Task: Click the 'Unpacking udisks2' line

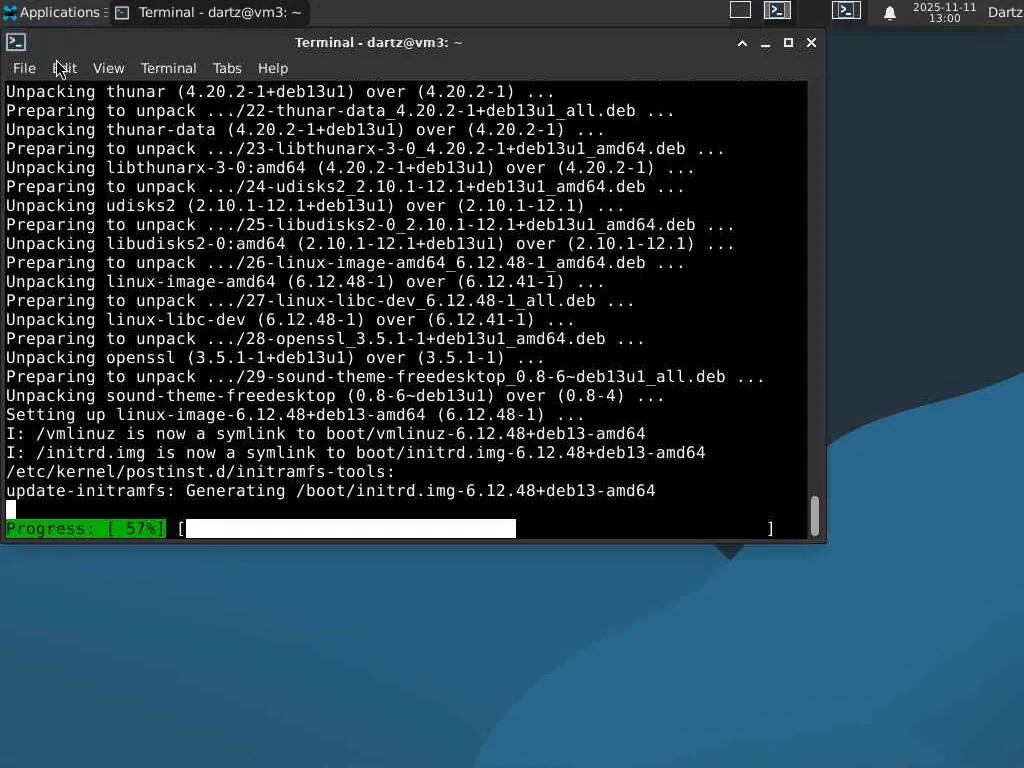Action: point(315,205)
